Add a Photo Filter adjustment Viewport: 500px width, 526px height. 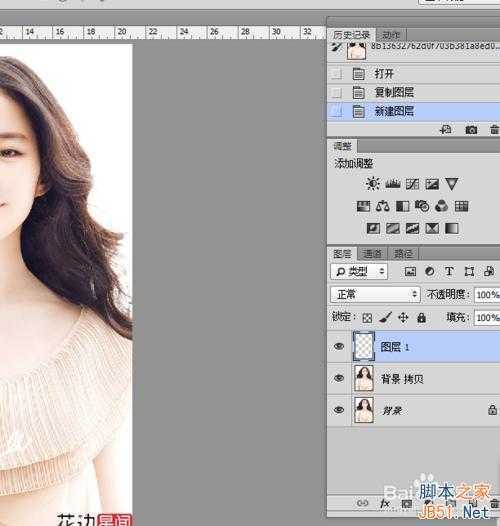pyautogui.click(x=422, y=206)
